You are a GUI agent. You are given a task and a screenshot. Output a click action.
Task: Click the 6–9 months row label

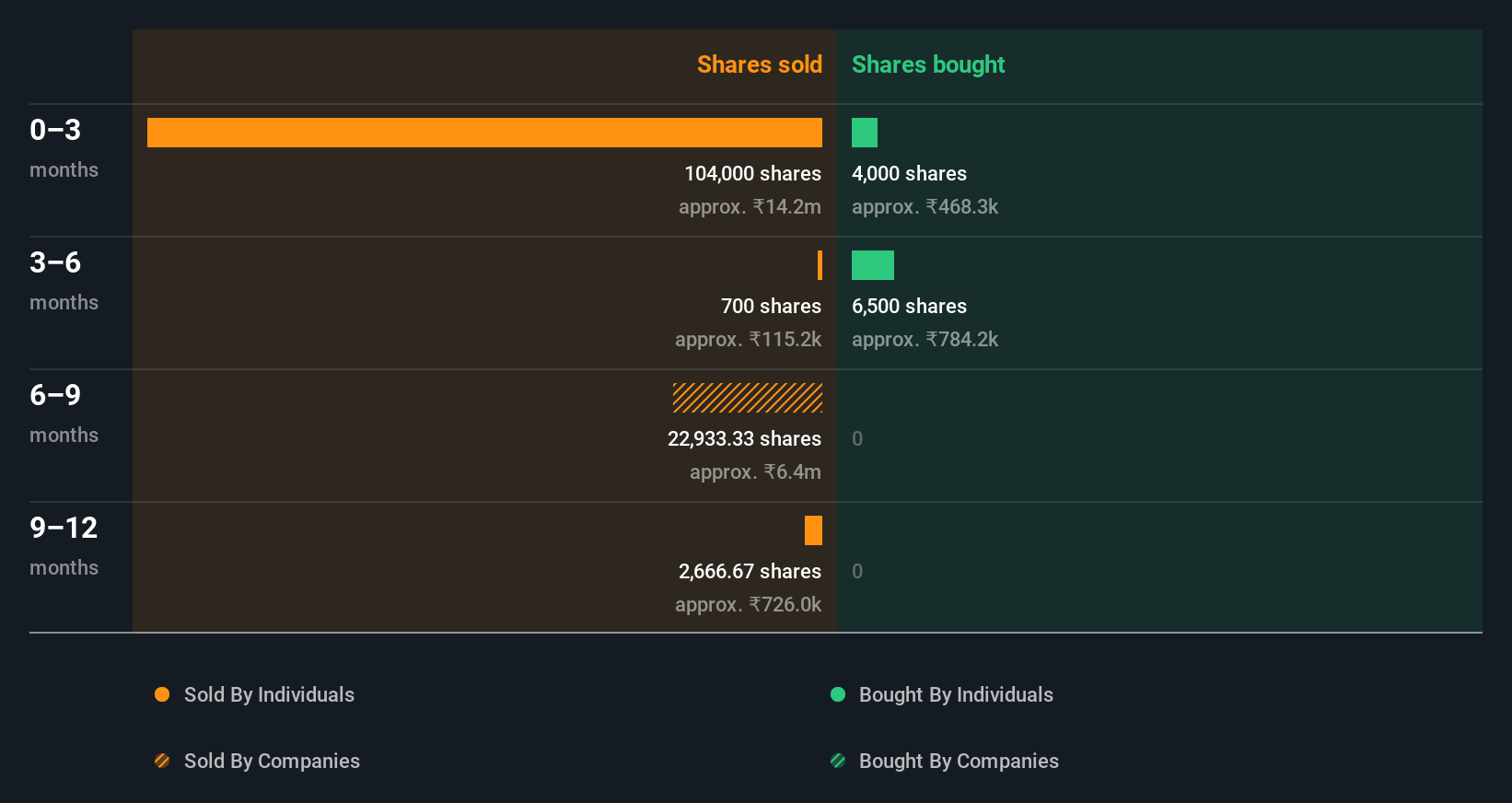[64, 413]
